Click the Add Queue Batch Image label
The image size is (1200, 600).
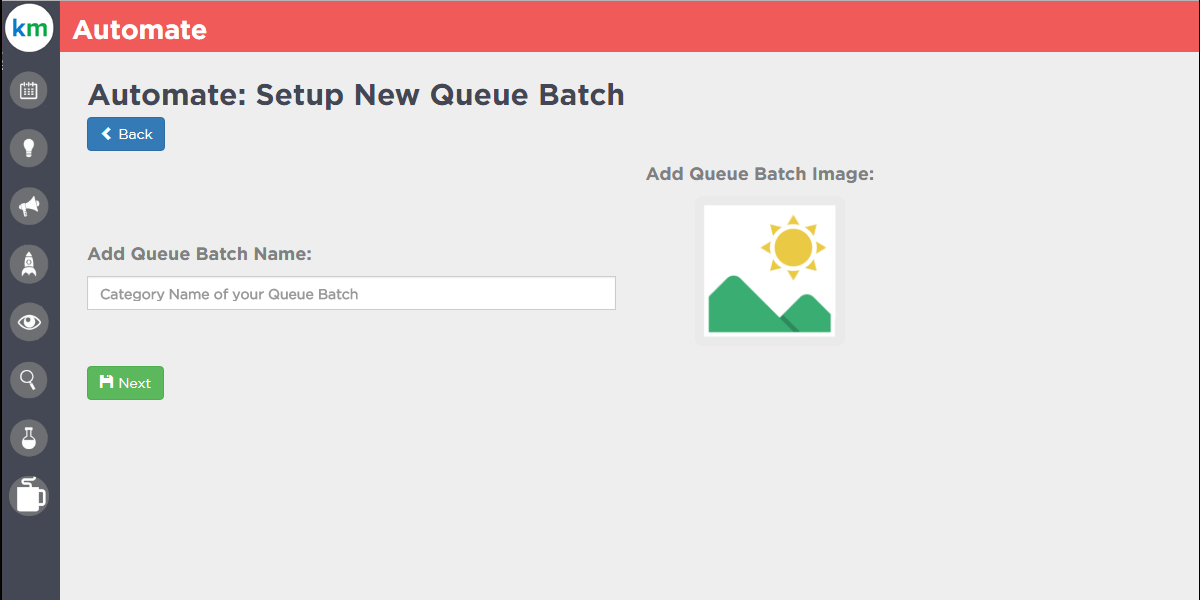click(760, 174)
